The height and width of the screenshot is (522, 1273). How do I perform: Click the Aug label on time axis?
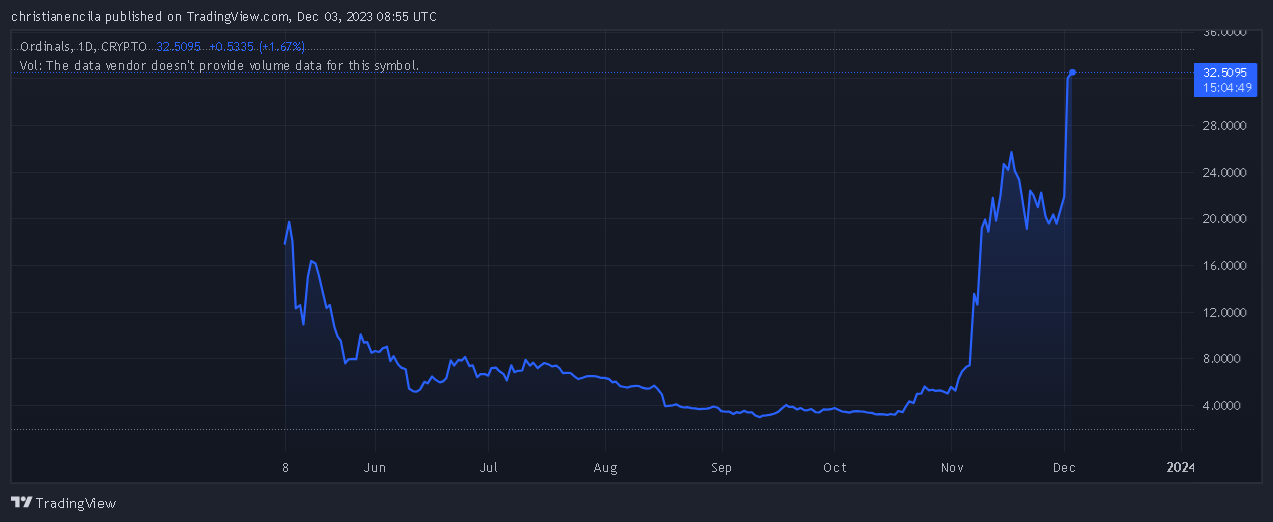point(605,467)
